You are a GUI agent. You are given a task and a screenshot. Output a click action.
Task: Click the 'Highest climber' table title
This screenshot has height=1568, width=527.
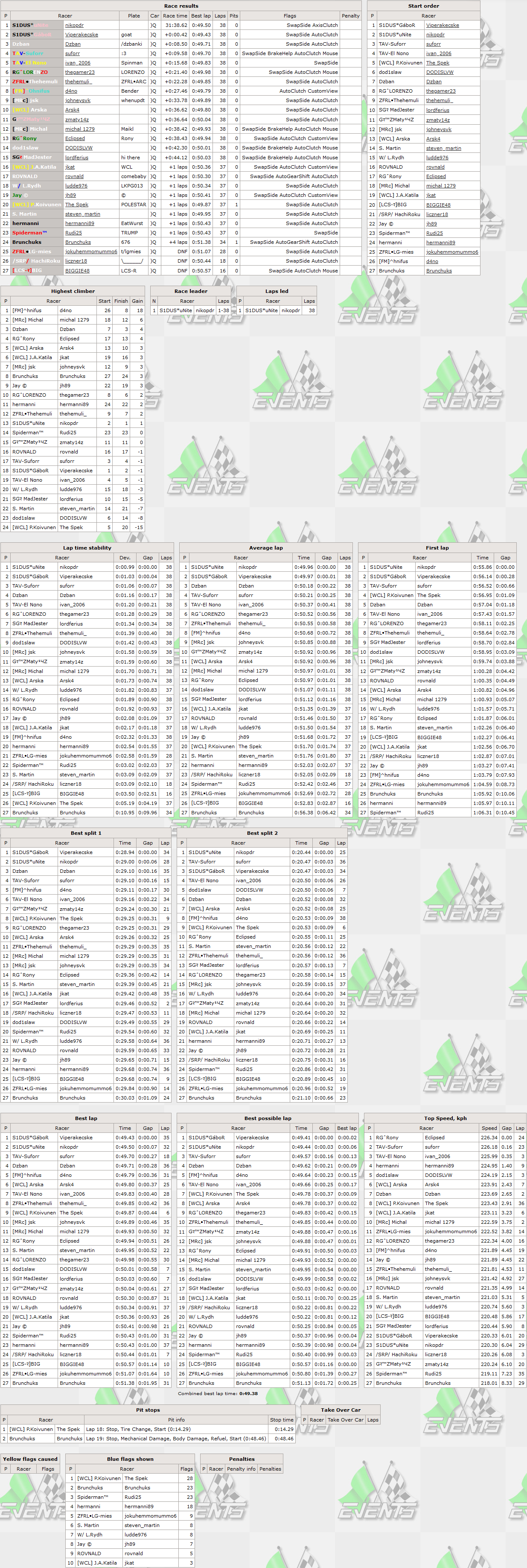click(x=73, y=291)
